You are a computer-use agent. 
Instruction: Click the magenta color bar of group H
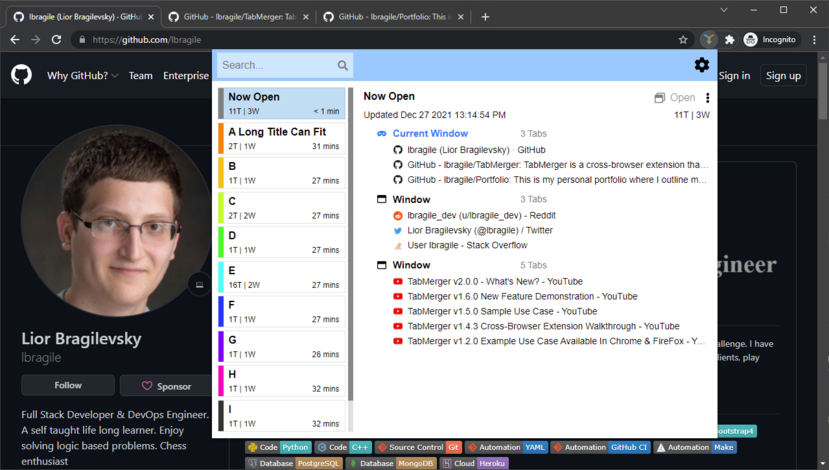221,380
